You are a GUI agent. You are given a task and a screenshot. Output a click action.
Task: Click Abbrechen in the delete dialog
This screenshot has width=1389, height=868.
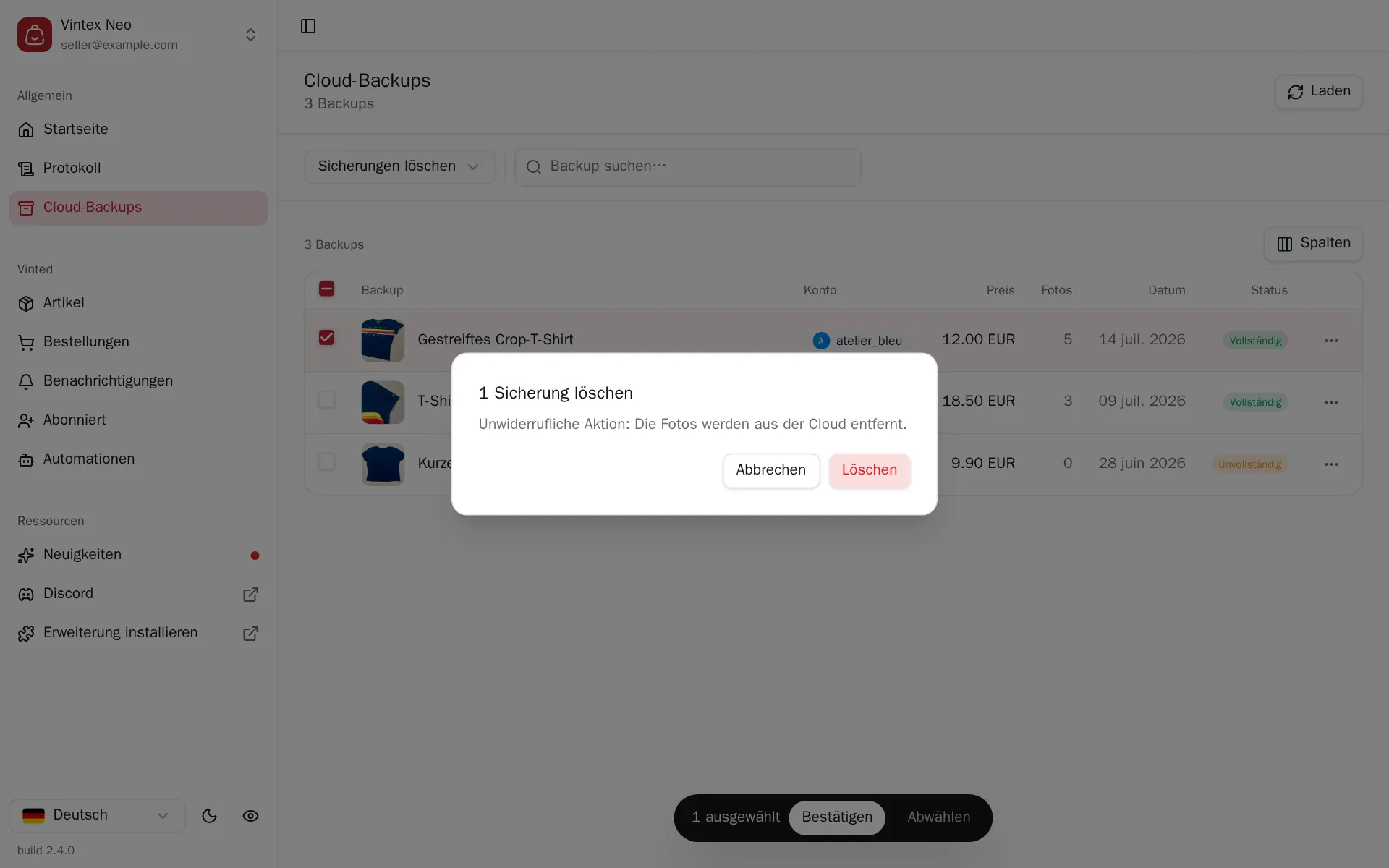point(770,470)
